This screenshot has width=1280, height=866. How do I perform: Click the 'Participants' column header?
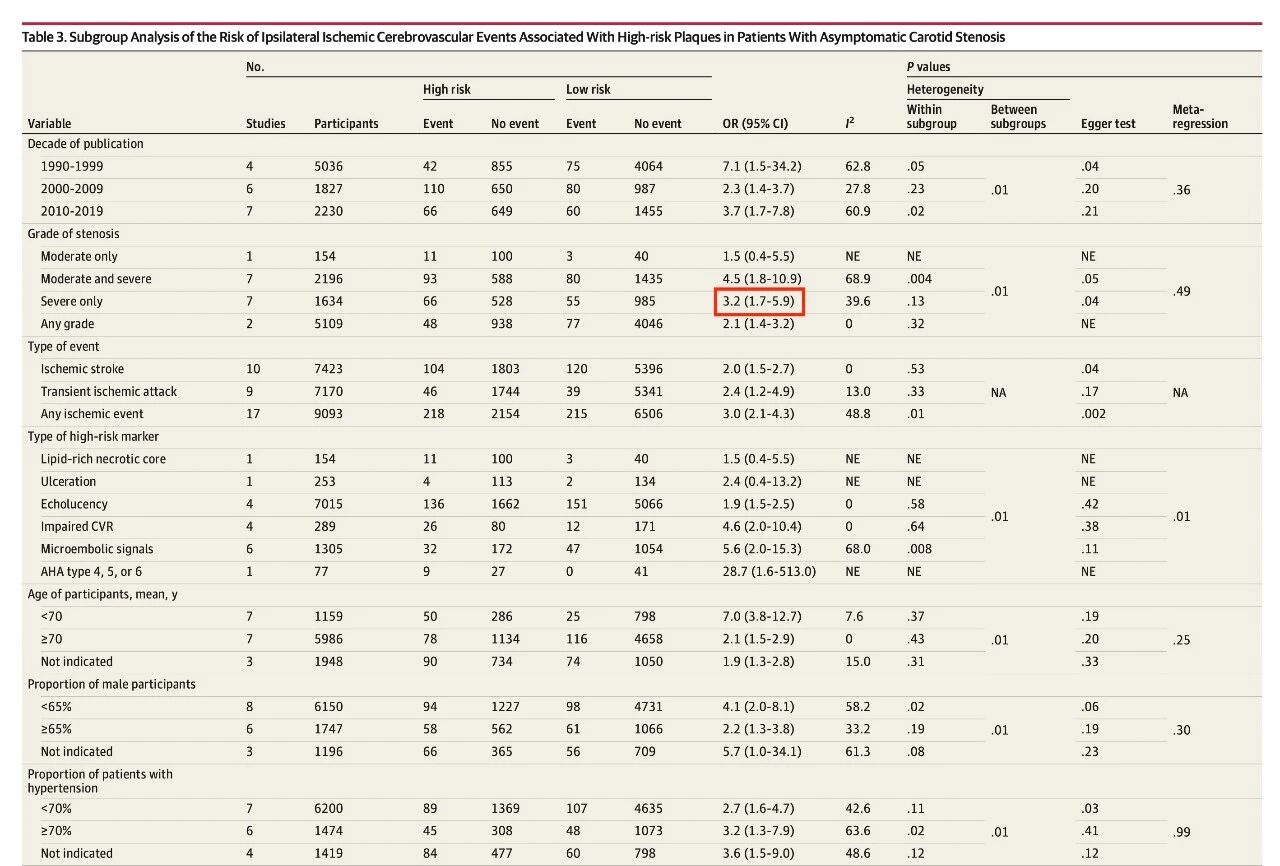pos(346,124)
